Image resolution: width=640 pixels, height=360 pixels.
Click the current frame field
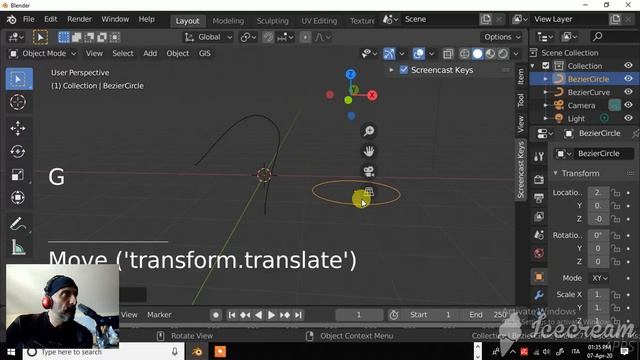(359, 315)
